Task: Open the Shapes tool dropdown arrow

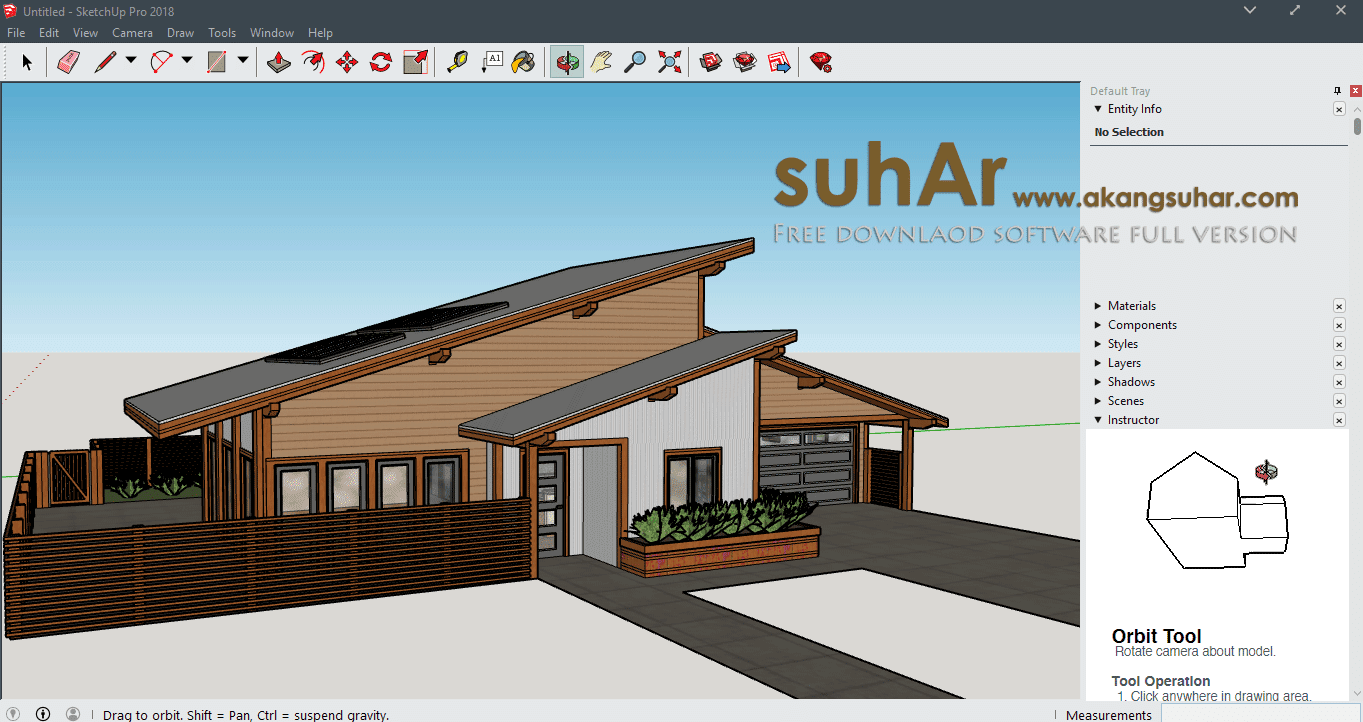Action: [x=243, y=61]
